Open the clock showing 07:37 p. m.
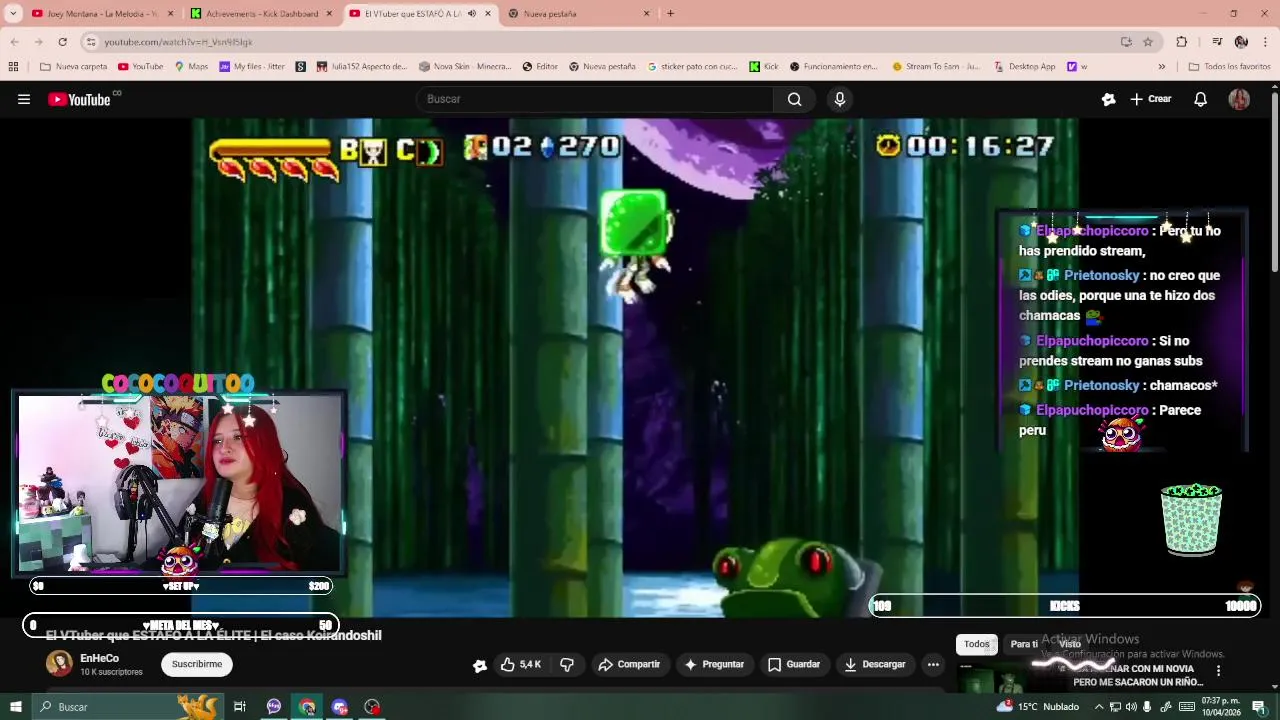 click(1221, 707)
